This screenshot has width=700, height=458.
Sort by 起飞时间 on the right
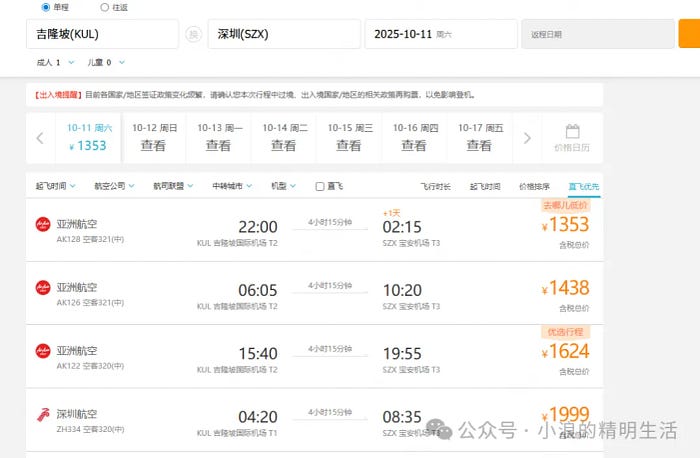(x=485, y=187)
